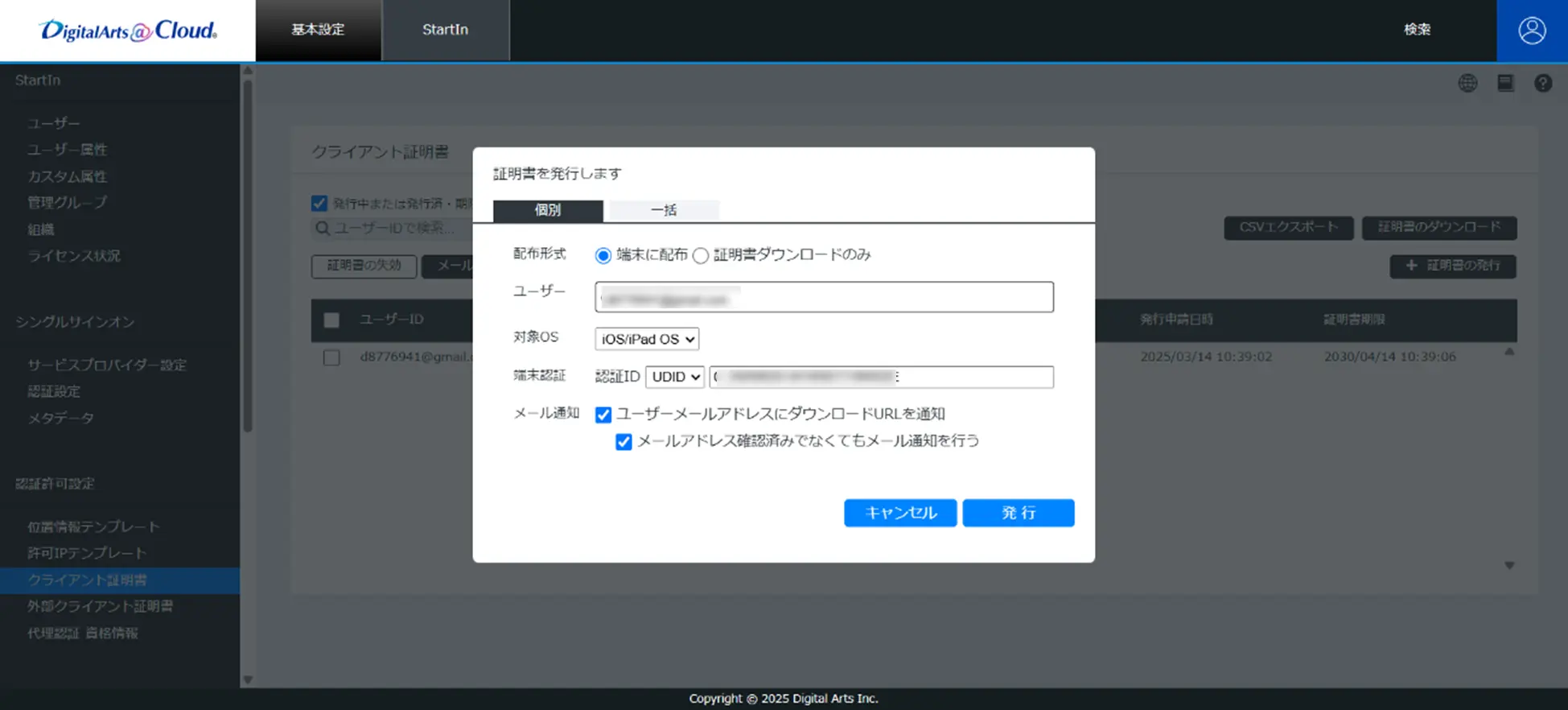Click the user profile avatar icon
The width and height of the screenshot is (1568, 710).
click(1531, 31)
